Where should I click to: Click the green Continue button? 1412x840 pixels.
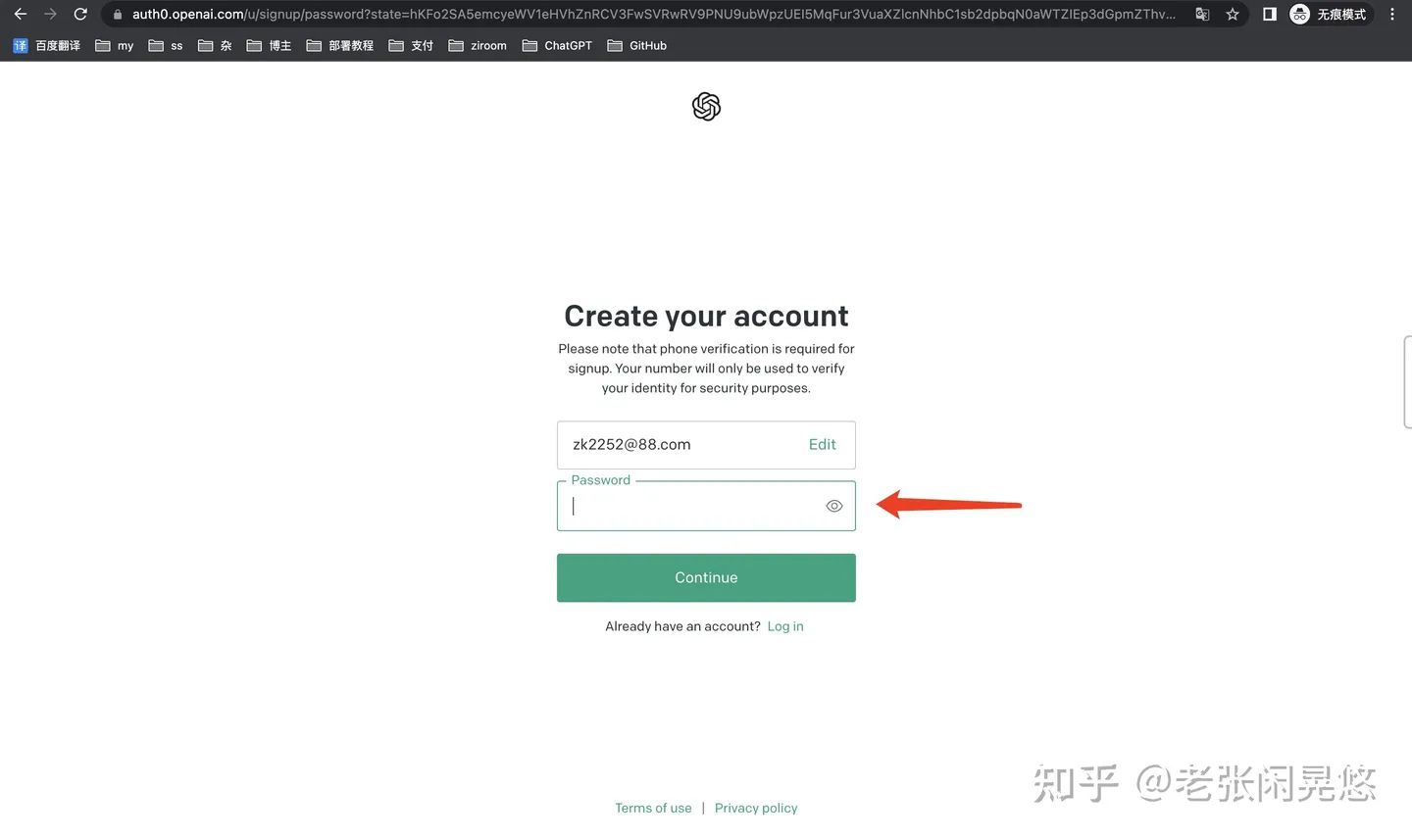point(706,577)
